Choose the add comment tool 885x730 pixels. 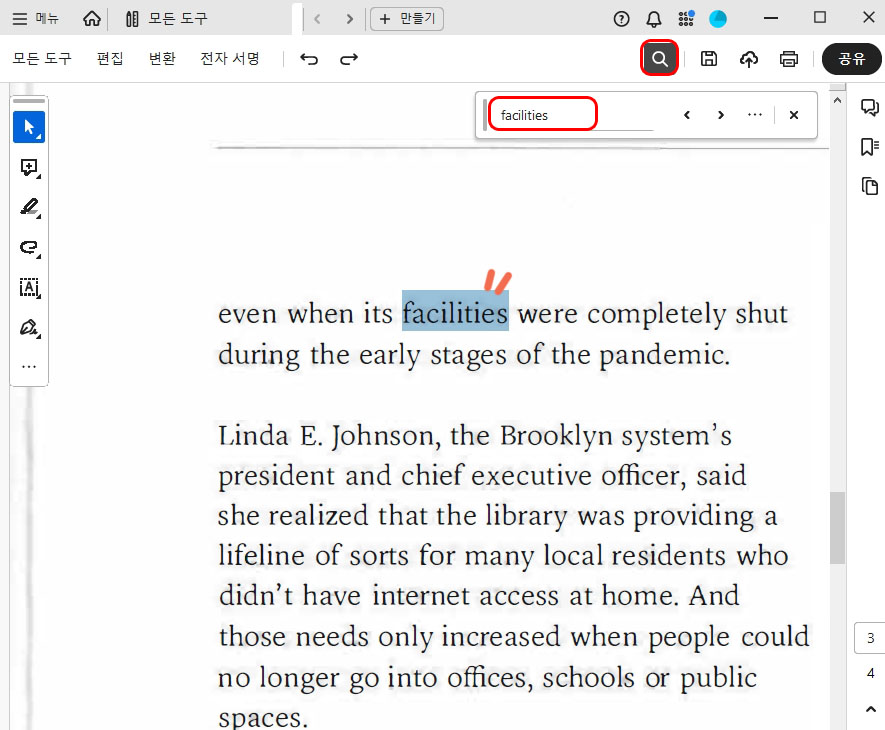tap(29, 168)
